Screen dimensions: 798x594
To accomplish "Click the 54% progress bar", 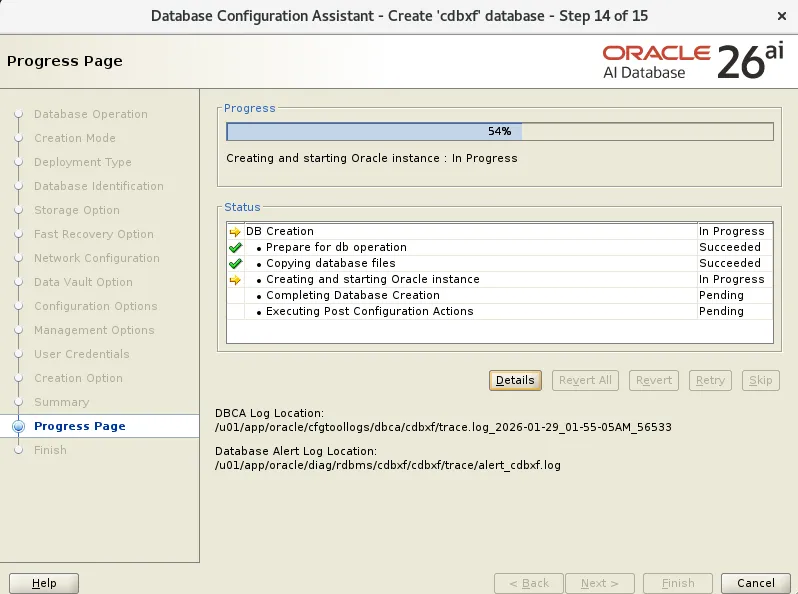I will point(500,131).
